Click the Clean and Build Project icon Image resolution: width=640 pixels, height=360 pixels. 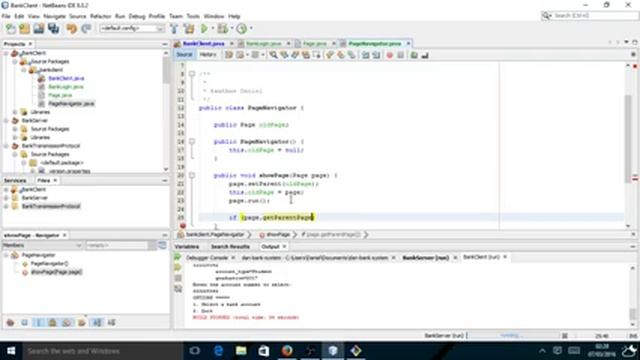[189, 29]
